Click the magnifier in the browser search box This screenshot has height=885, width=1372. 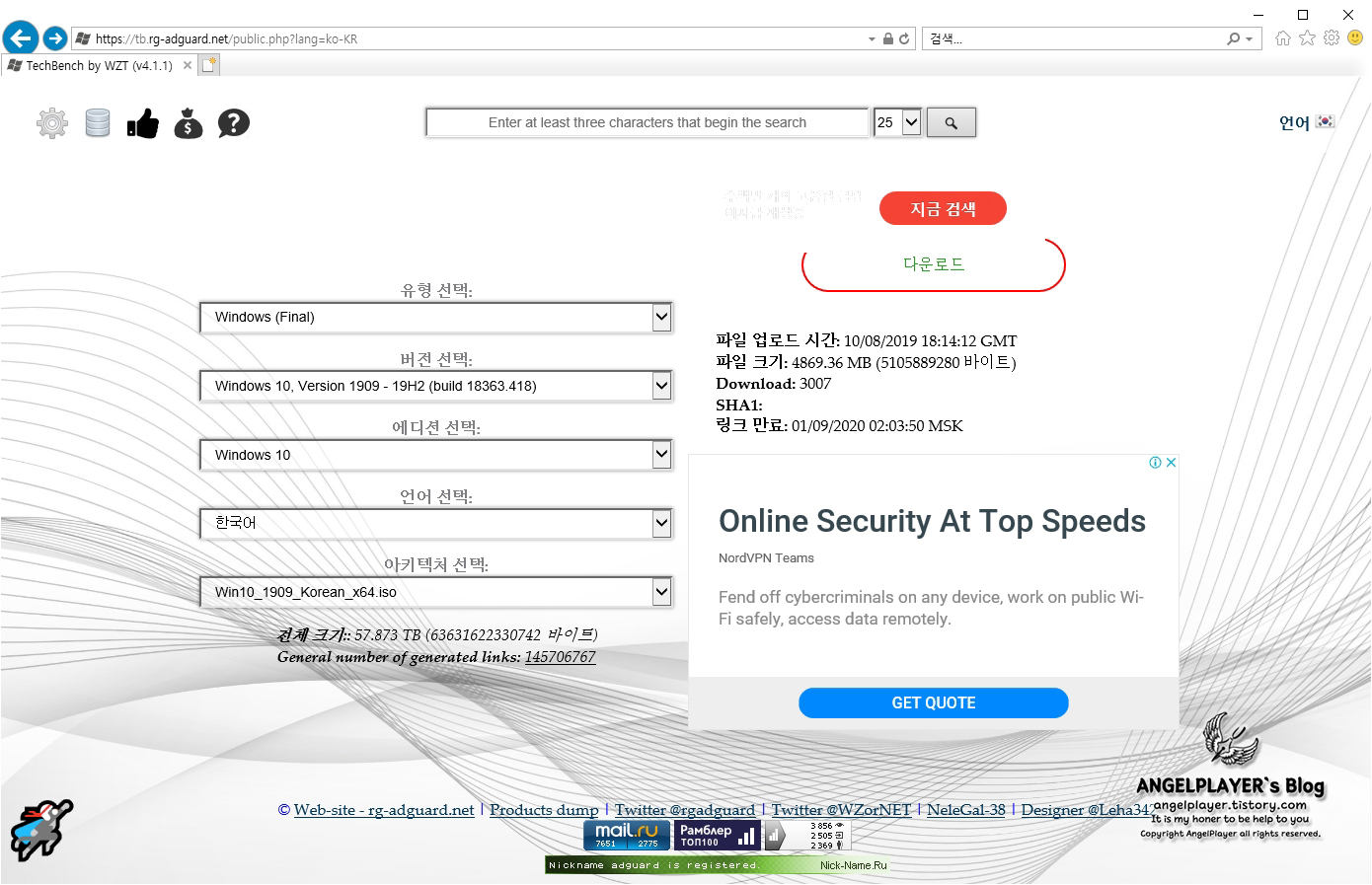pos(1233,38)
